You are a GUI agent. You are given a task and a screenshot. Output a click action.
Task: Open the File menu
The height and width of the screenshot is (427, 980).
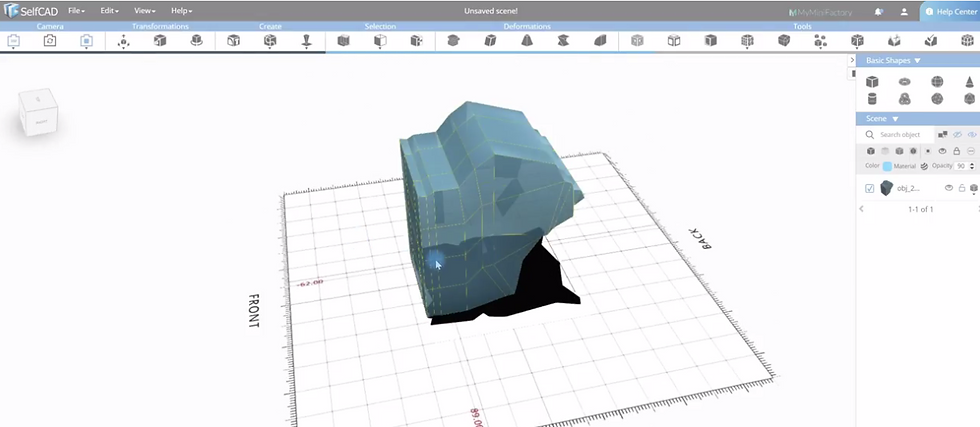point(76,11)
